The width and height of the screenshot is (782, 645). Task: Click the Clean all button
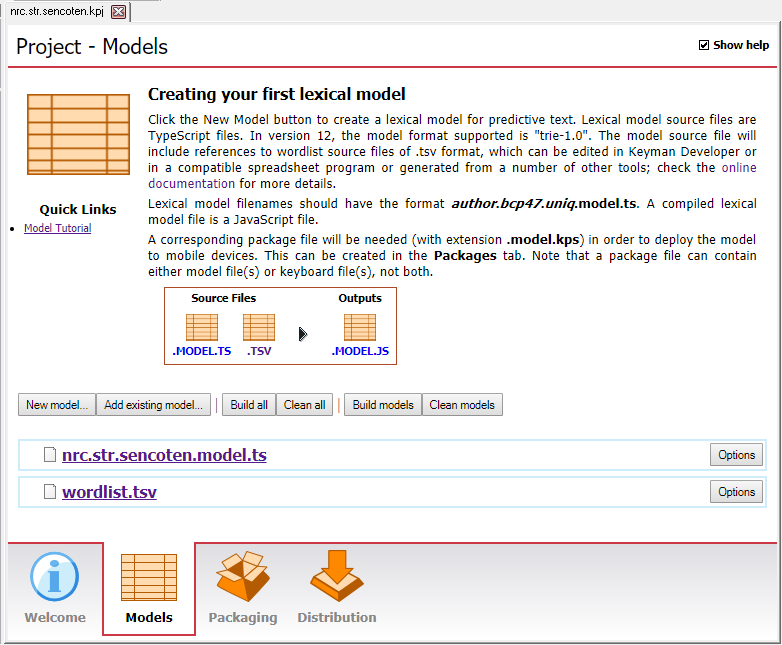pos(304,405)
